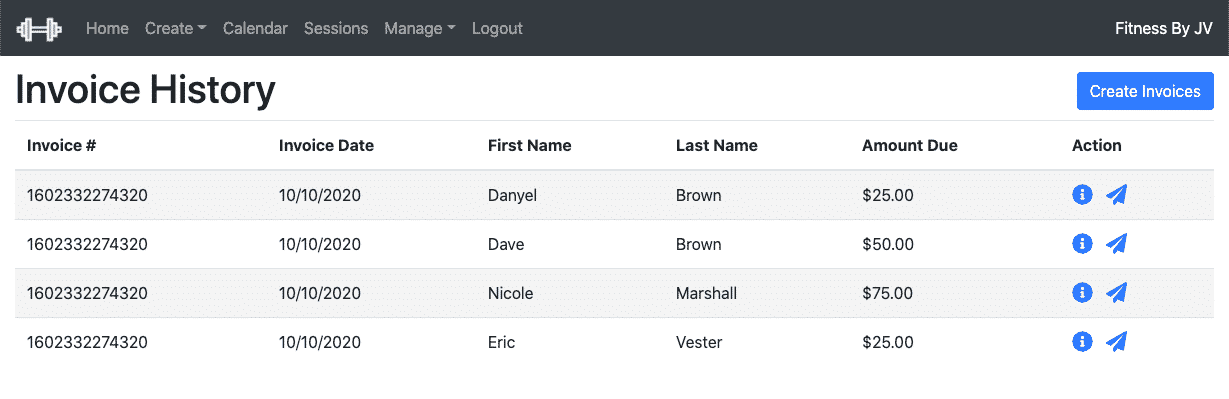Image resolution: width=1229 pixels, height=399 pixels.
Task: Send Nicole Marshall's invoice
Action: click(1117, 293)
